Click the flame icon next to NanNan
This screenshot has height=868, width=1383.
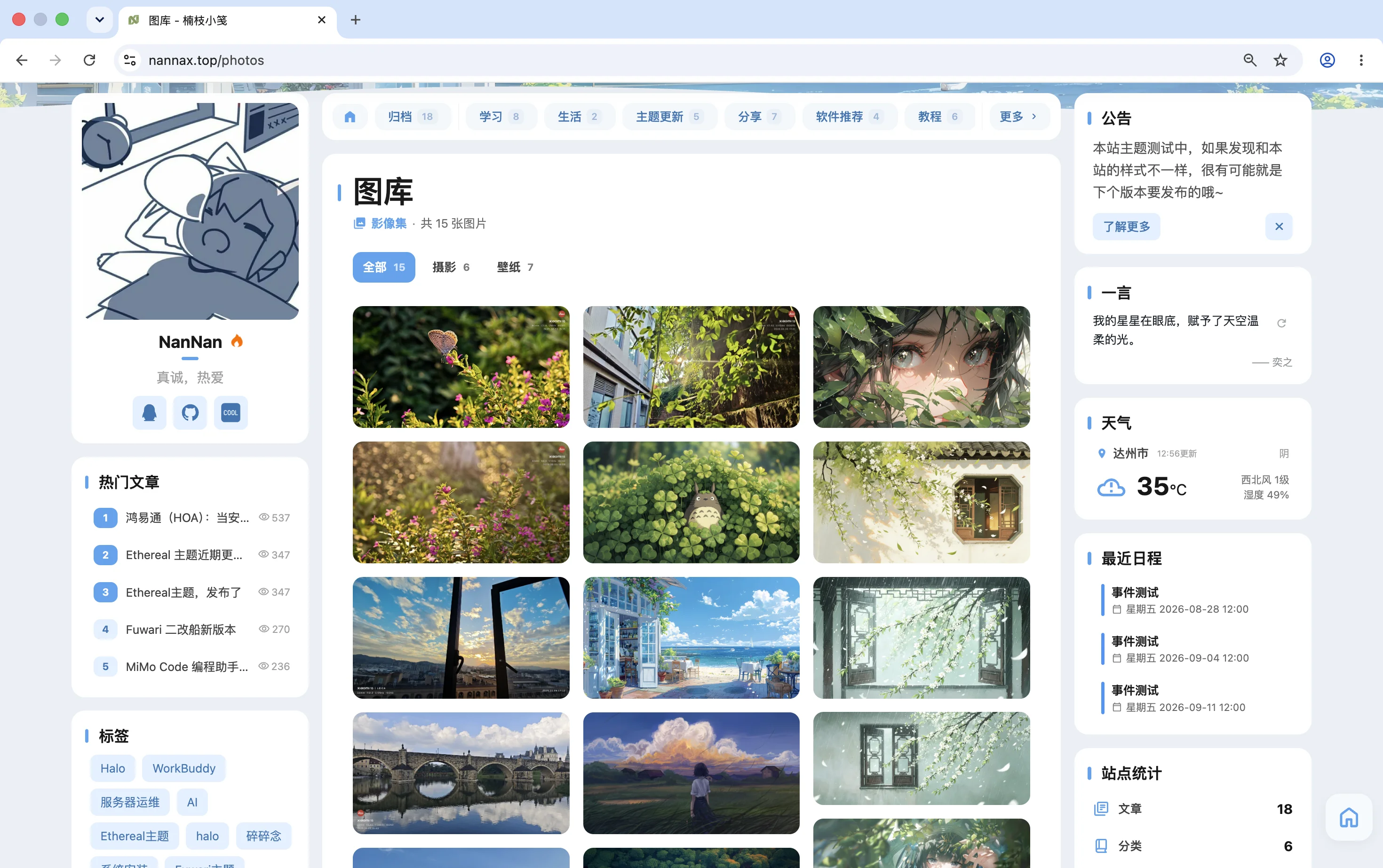tap(237, 341)
